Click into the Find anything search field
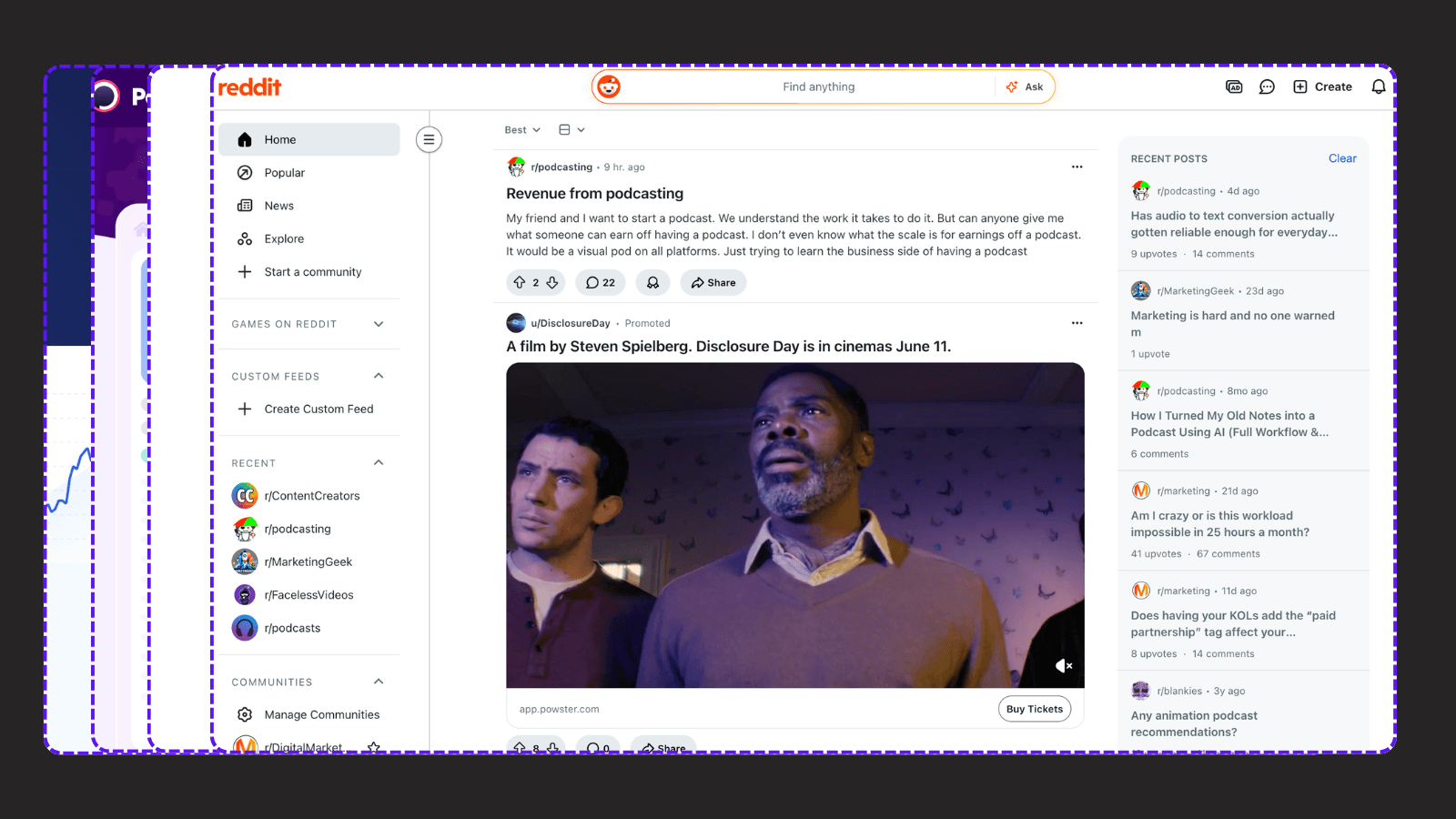Viewport: 1456px width, 819px height. [818, 87]
